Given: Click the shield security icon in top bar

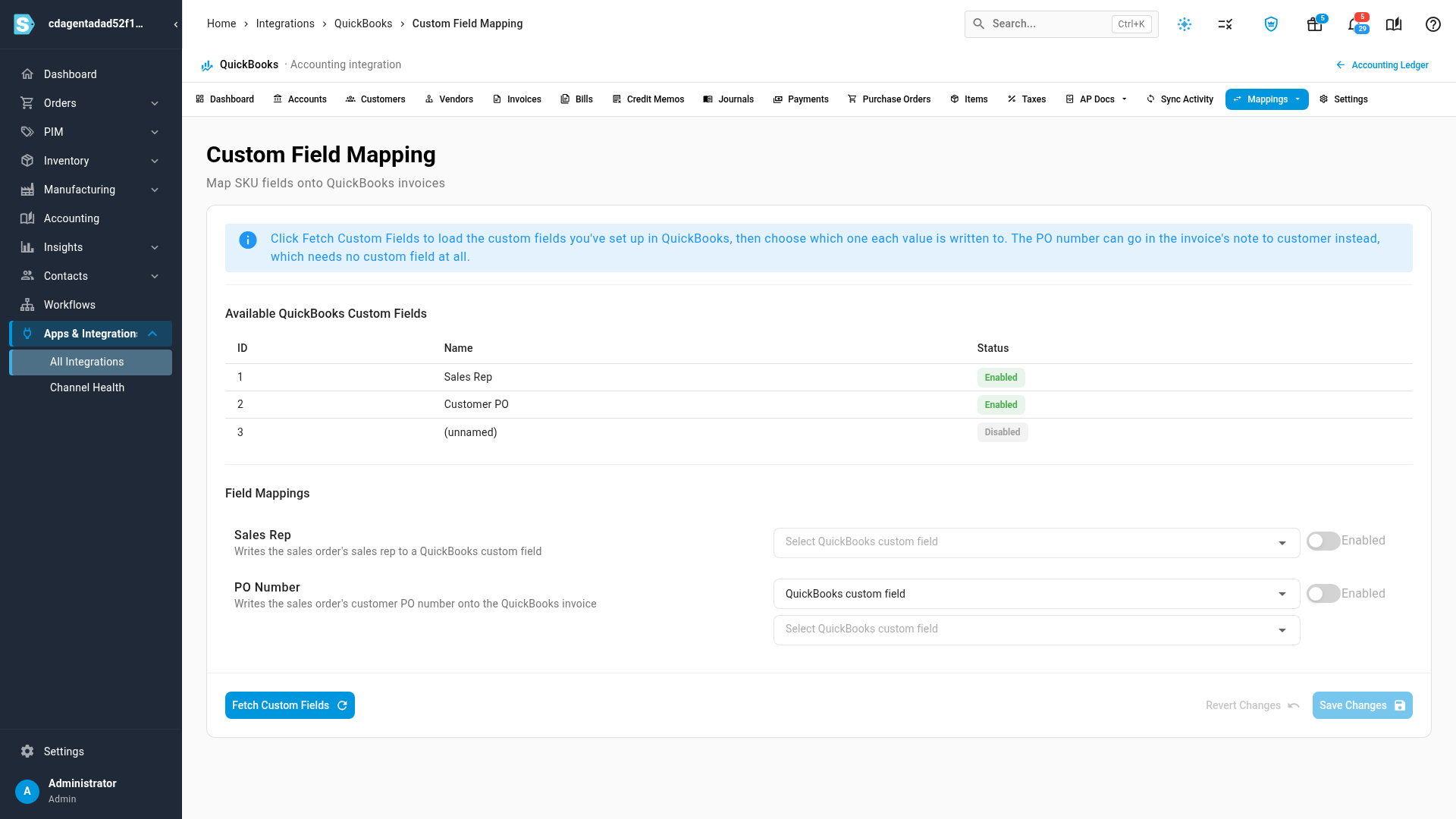Looking at the screenshot, I should [x=1271, y=24].
